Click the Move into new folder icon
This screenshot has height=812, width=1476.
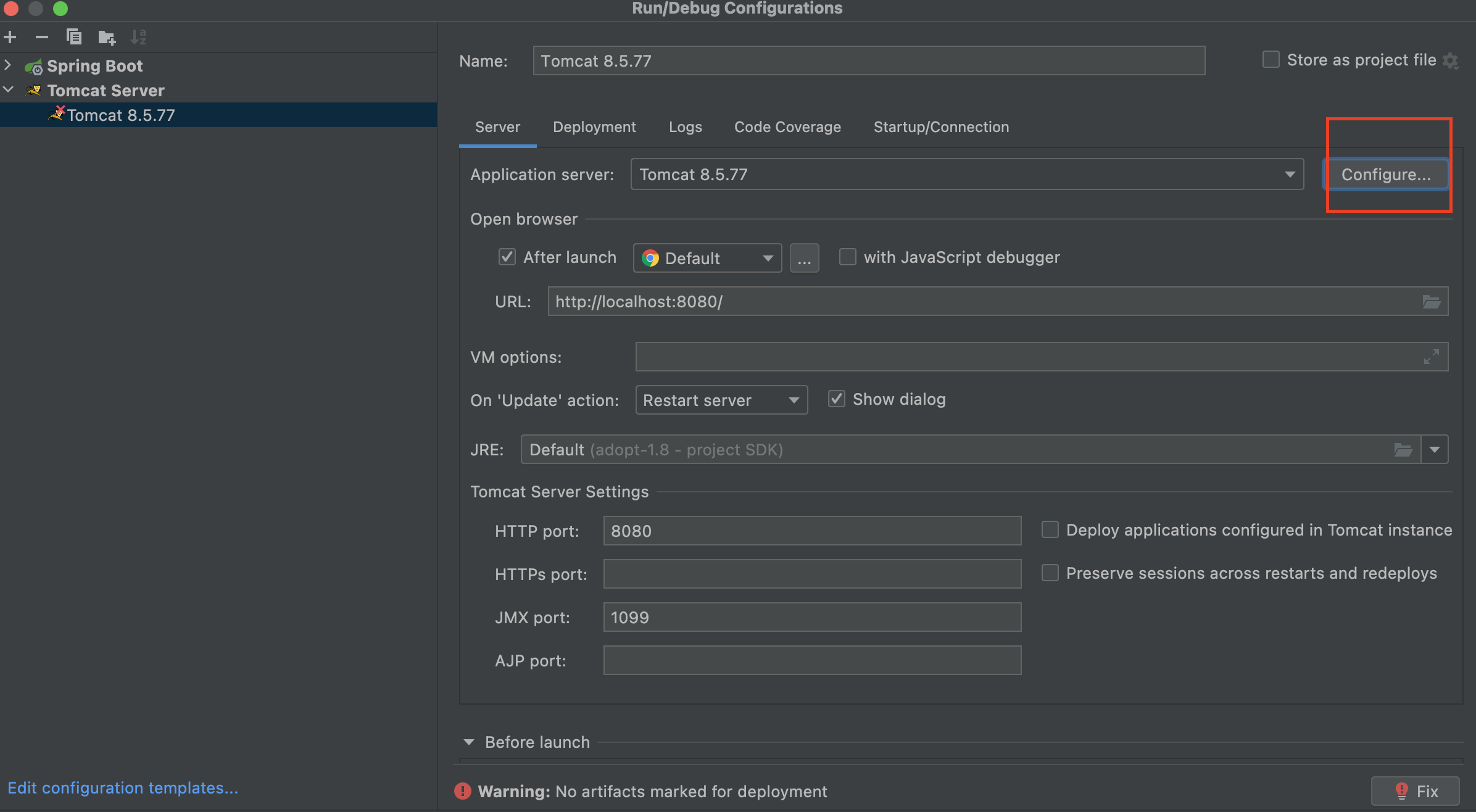pos(107,37)
